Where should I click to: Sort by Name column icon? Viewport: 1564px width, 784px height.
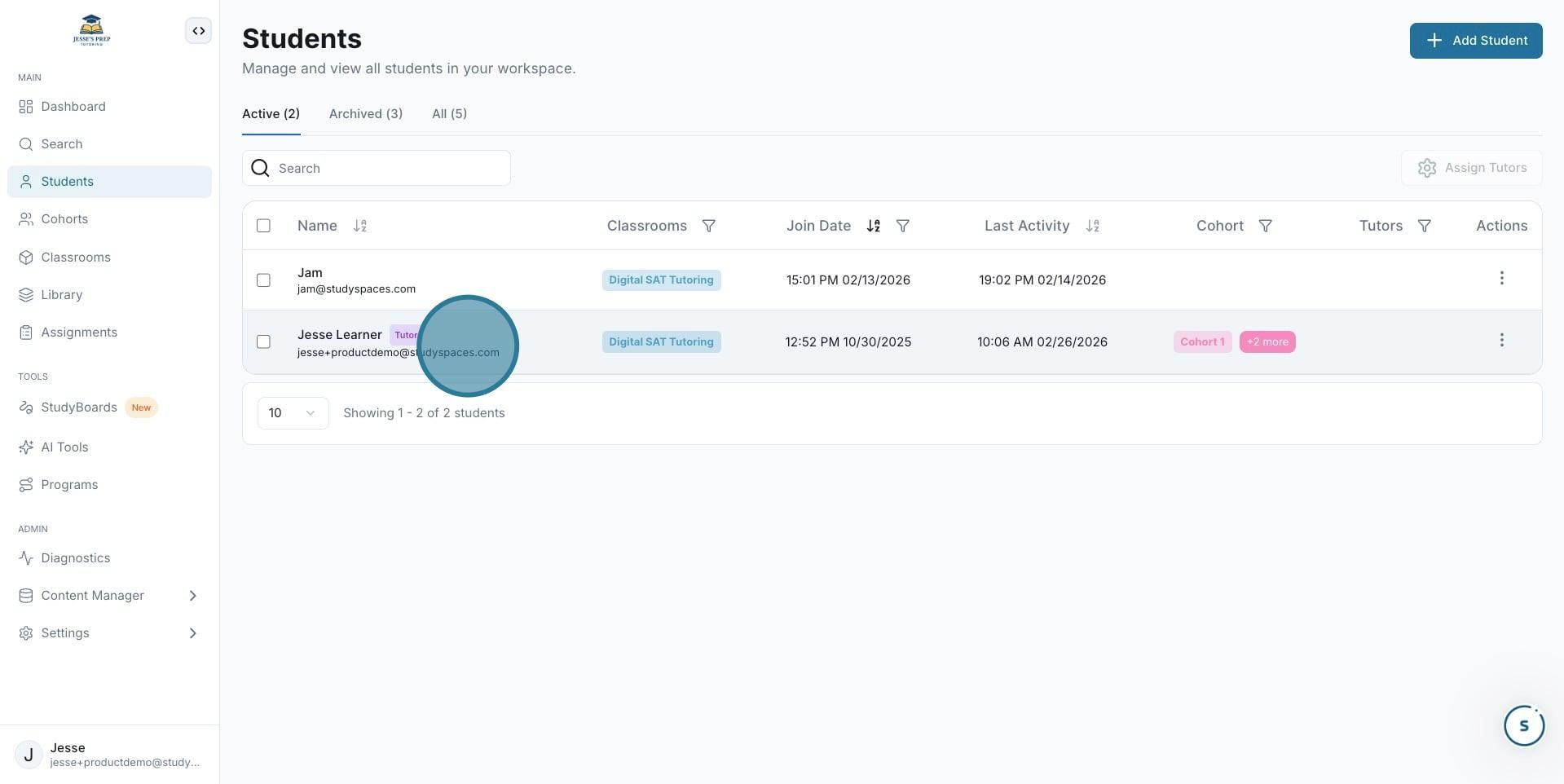point(359,226)
